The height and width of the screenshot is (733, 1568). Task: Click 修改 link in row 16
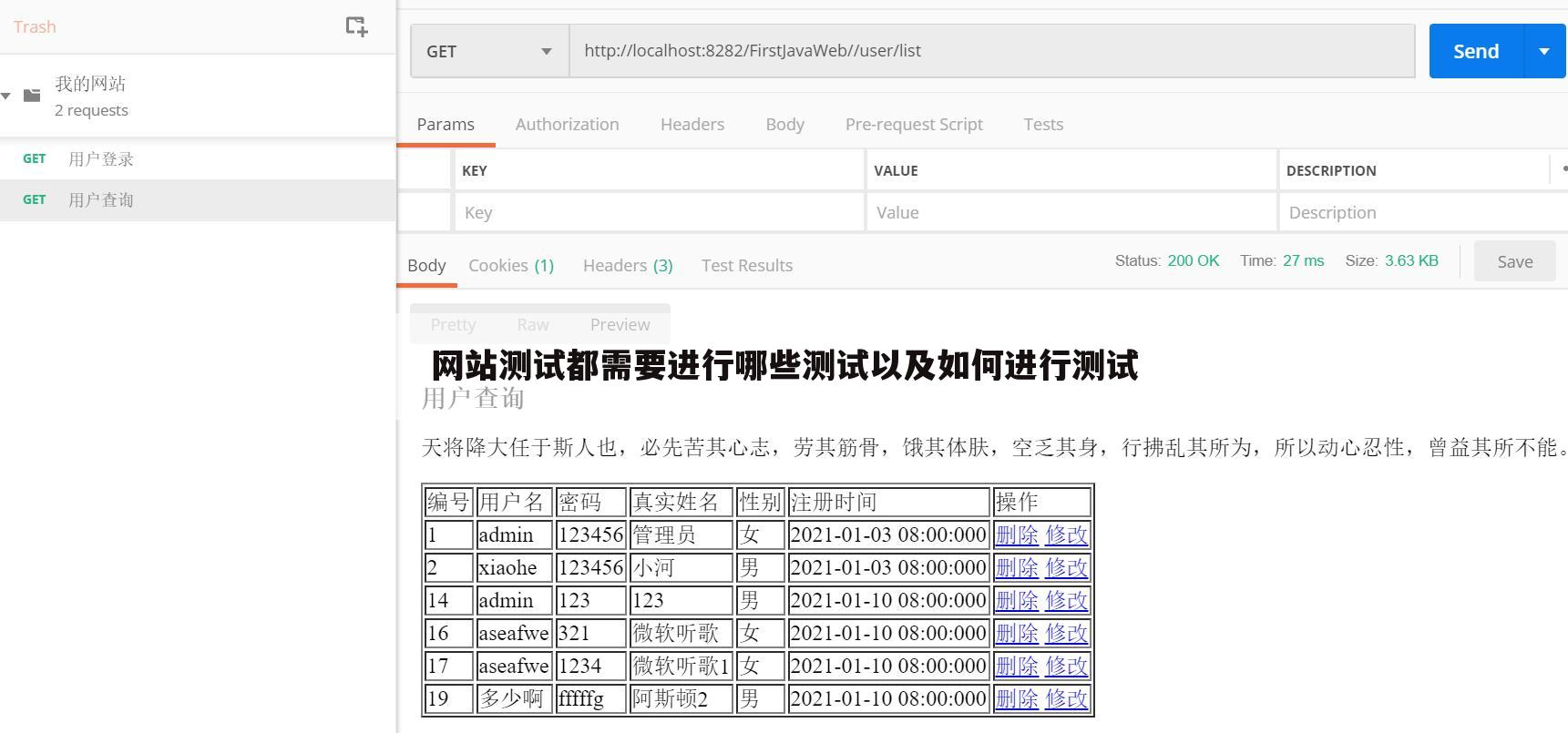pyautogui.click(x=1066, y=633)
